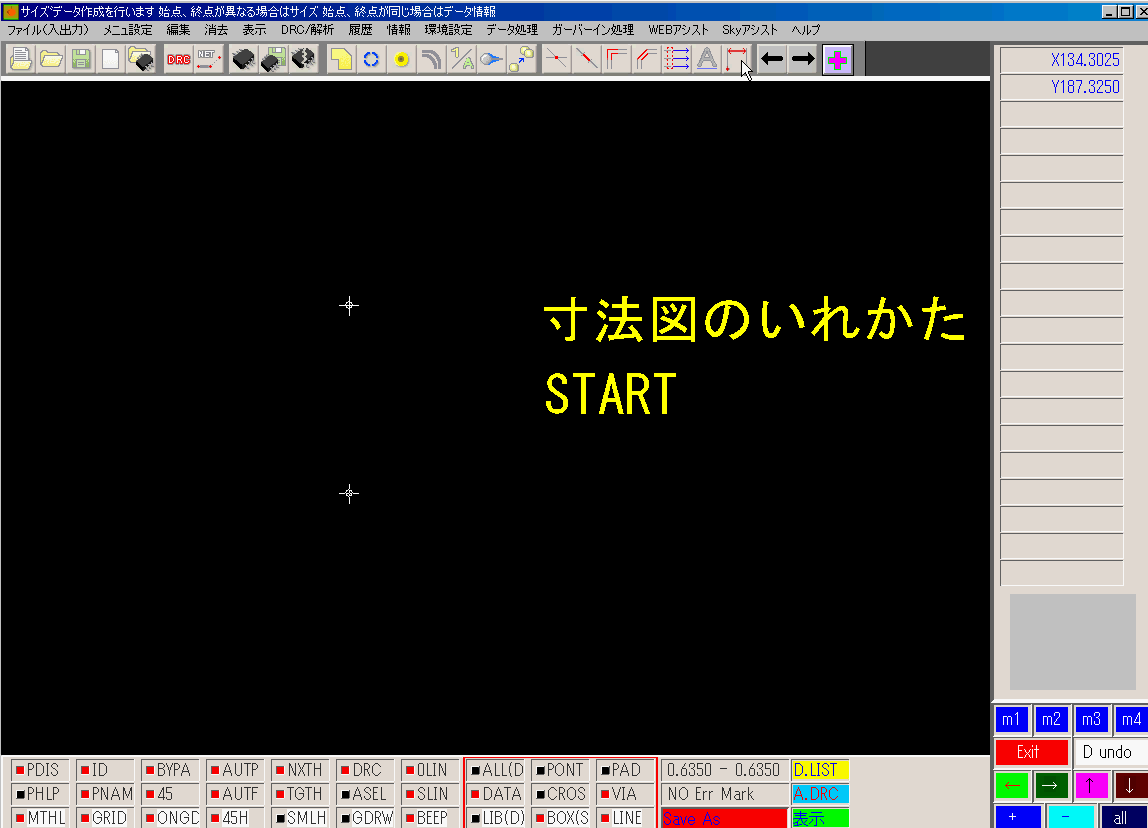Click the black left arrow toolbar button
Screen dimensions: 1148x828
point(772,59)
